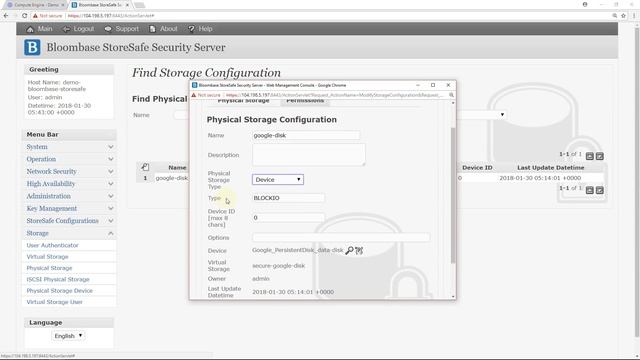Viewport: 640px width, 360px height.
Task: Click the Device ID field showing 0
Action: (x=288, y=218)
